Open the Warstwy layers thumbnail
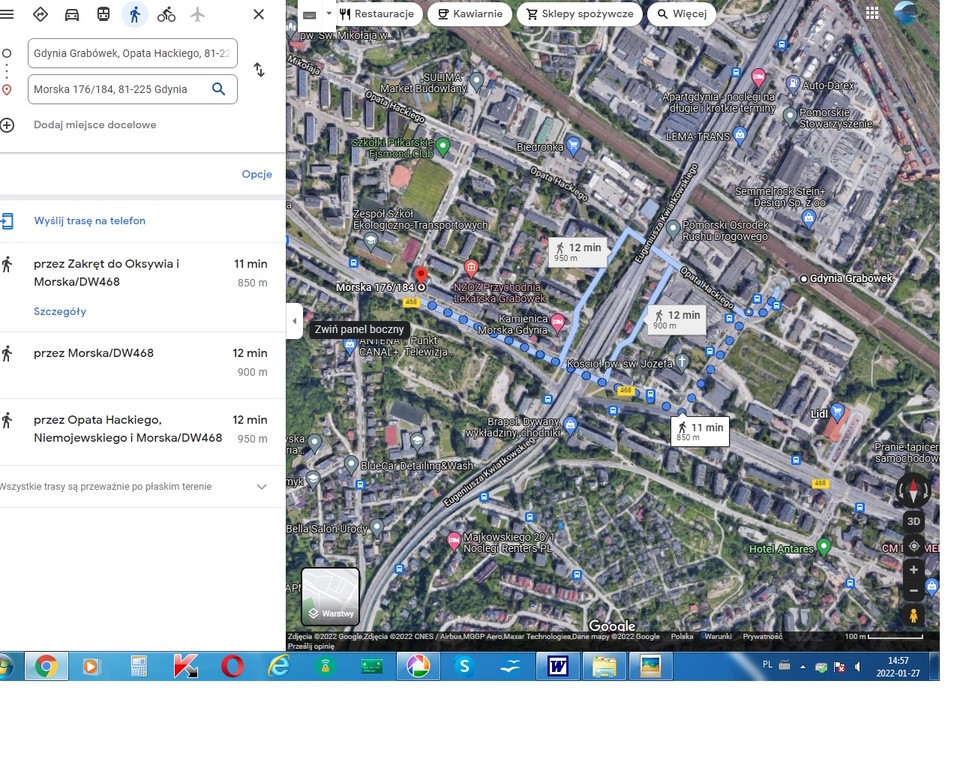This screenshot has width=960, height=768. [x=331, y=596]
